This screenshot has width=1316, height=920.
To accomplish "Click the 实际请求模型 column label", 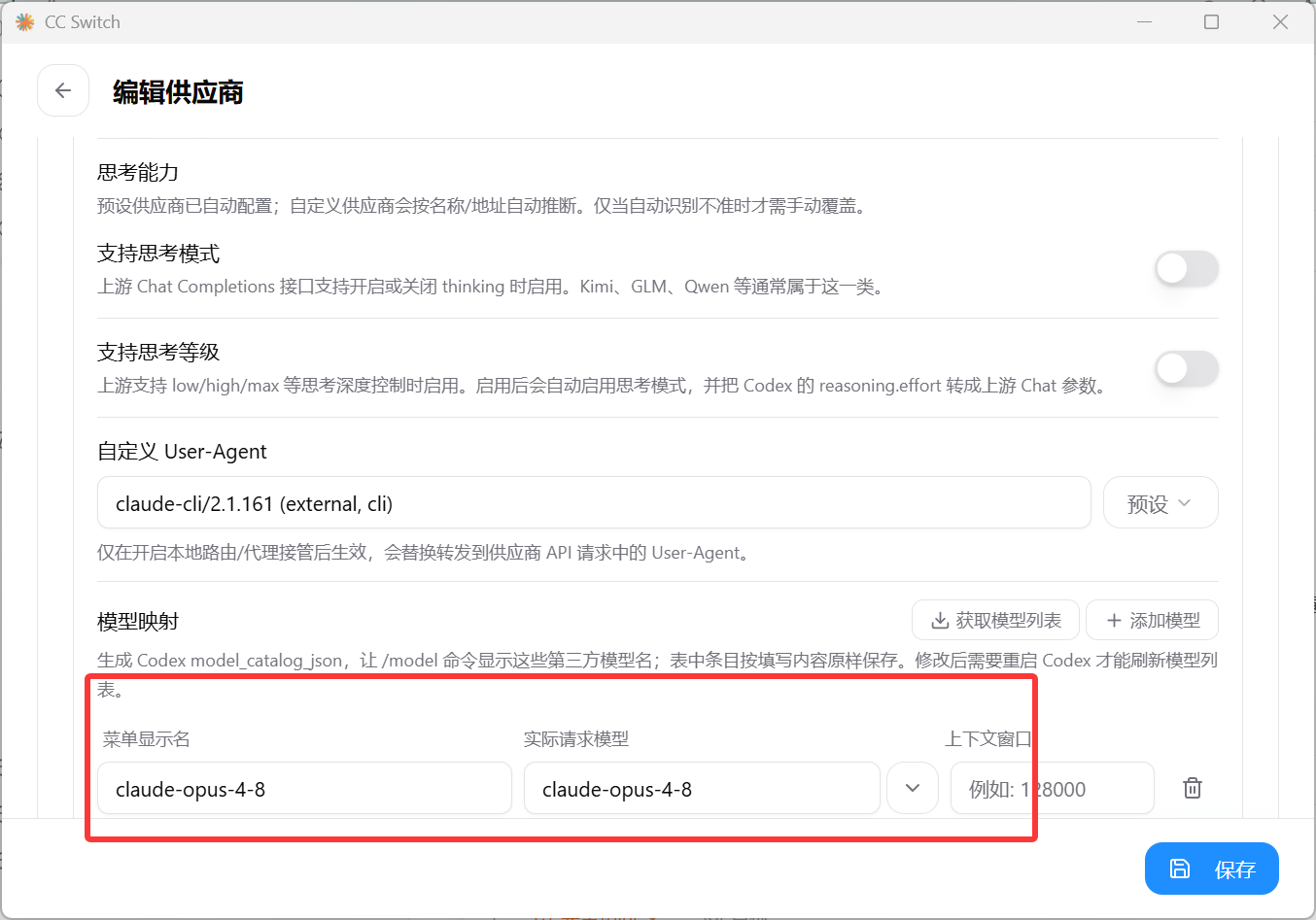I will tap(576, 739).
